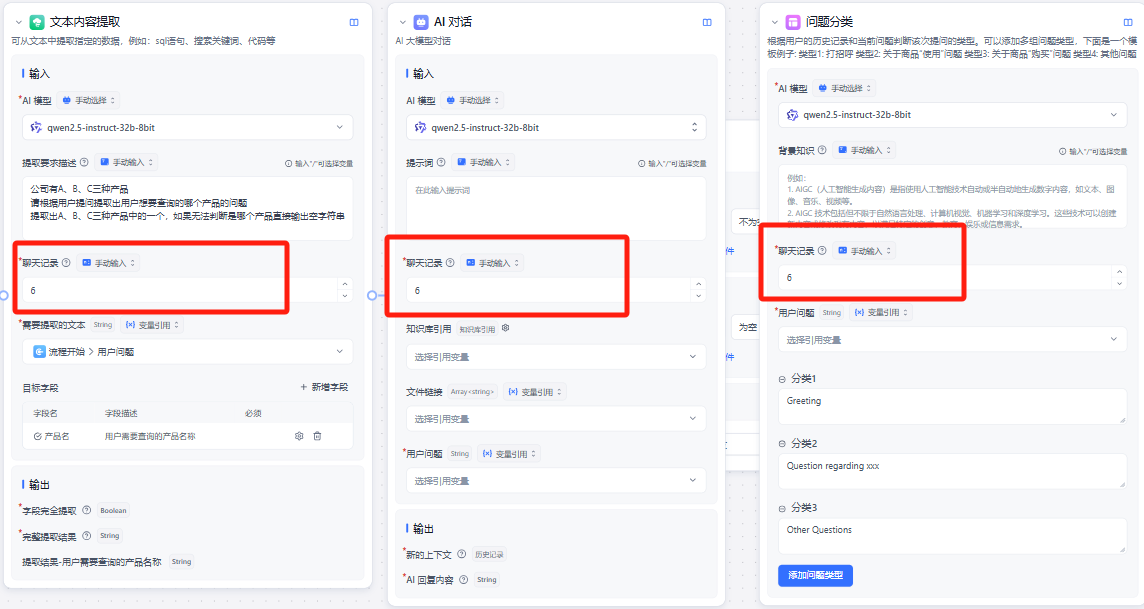Open the 知识库引用 settings gear
Image resolution: width=1144 pixels, height=609 pixels.
click(x=506, y=328)
